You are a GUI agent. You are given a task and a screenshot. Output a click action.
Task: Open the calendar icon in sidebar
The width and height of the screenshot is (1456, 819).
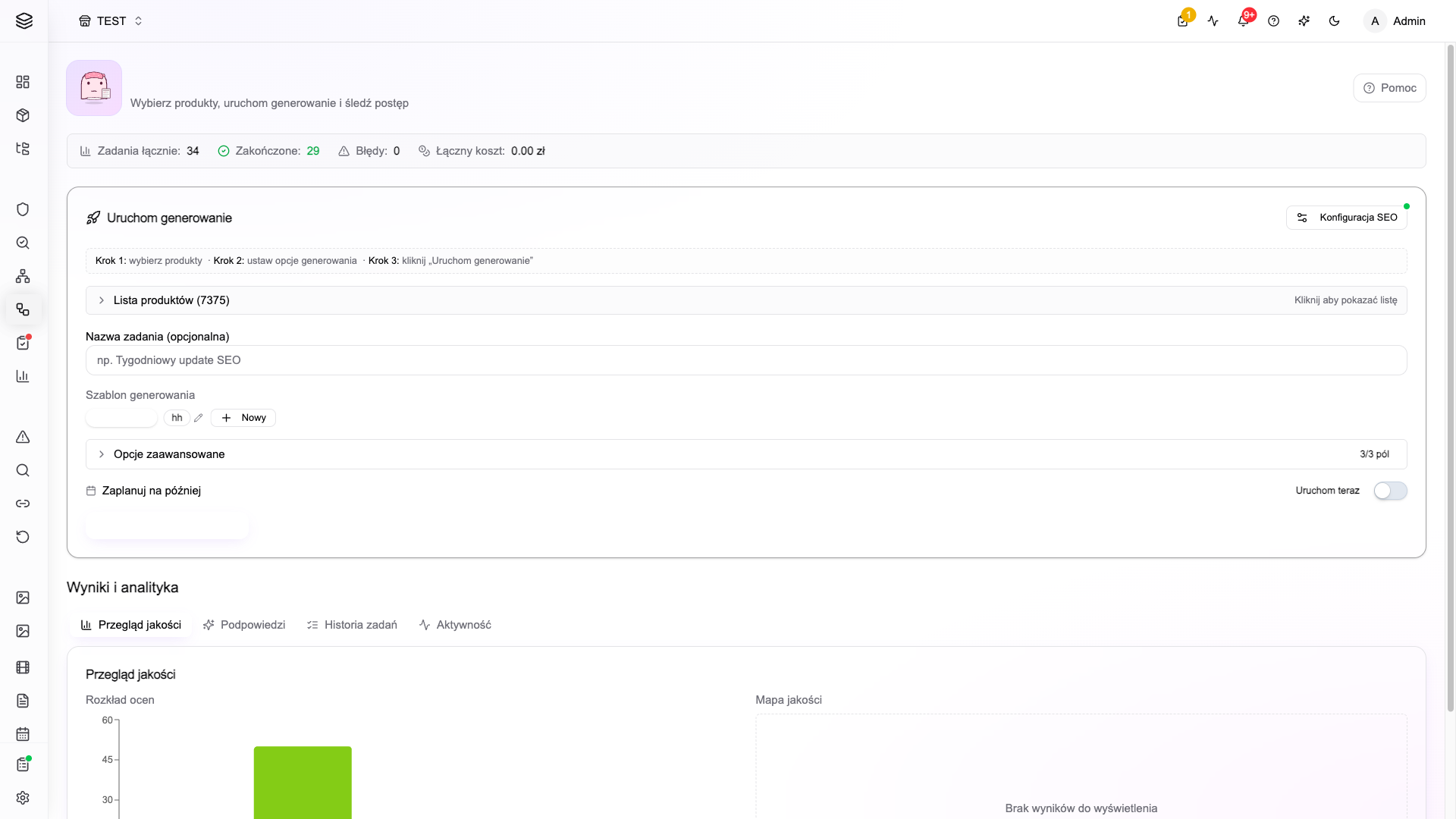click(23, 734)
